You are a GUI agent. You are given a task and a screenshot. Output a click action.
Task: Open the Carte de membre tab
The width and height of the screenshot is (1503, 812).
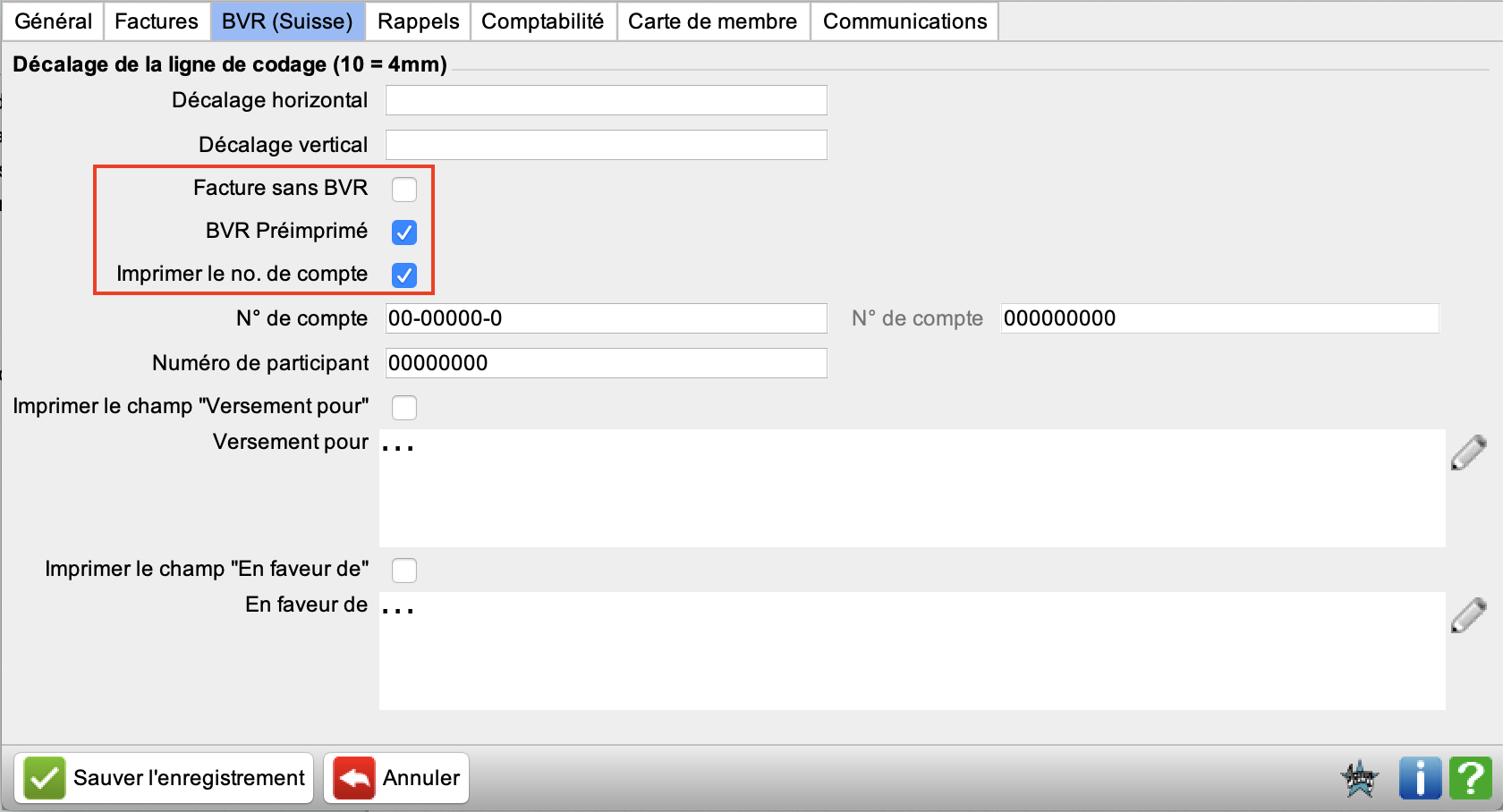click(x=712, y=21)
